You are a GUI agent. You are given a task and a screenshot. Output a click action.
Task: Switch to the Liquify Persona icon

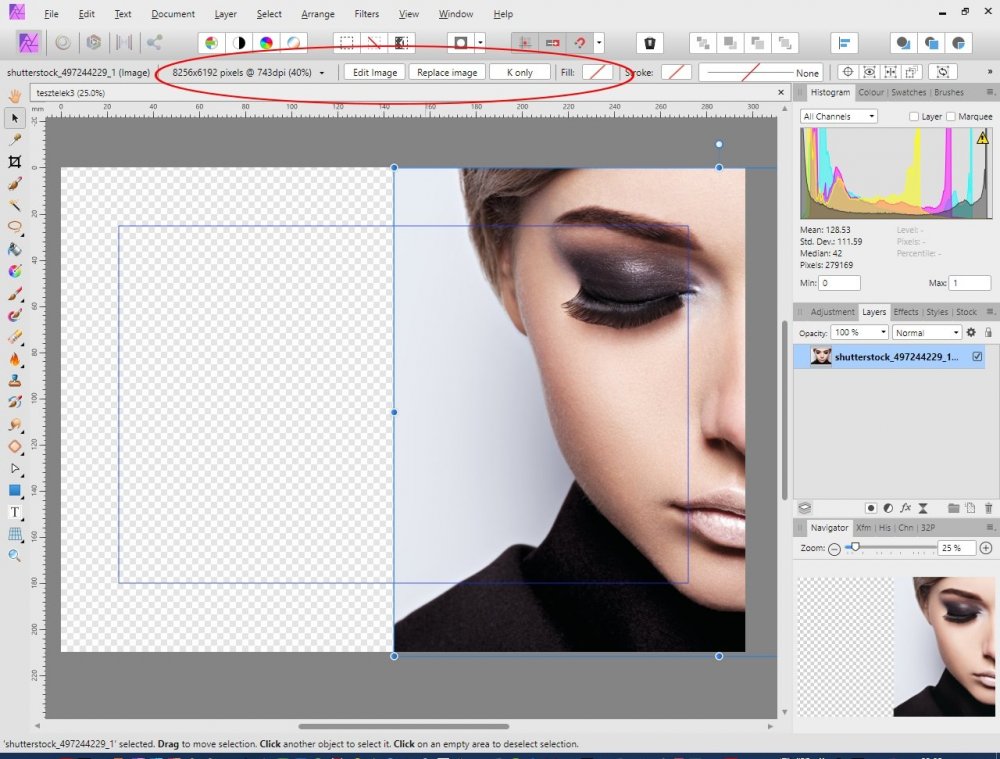[x=63, y=43]
